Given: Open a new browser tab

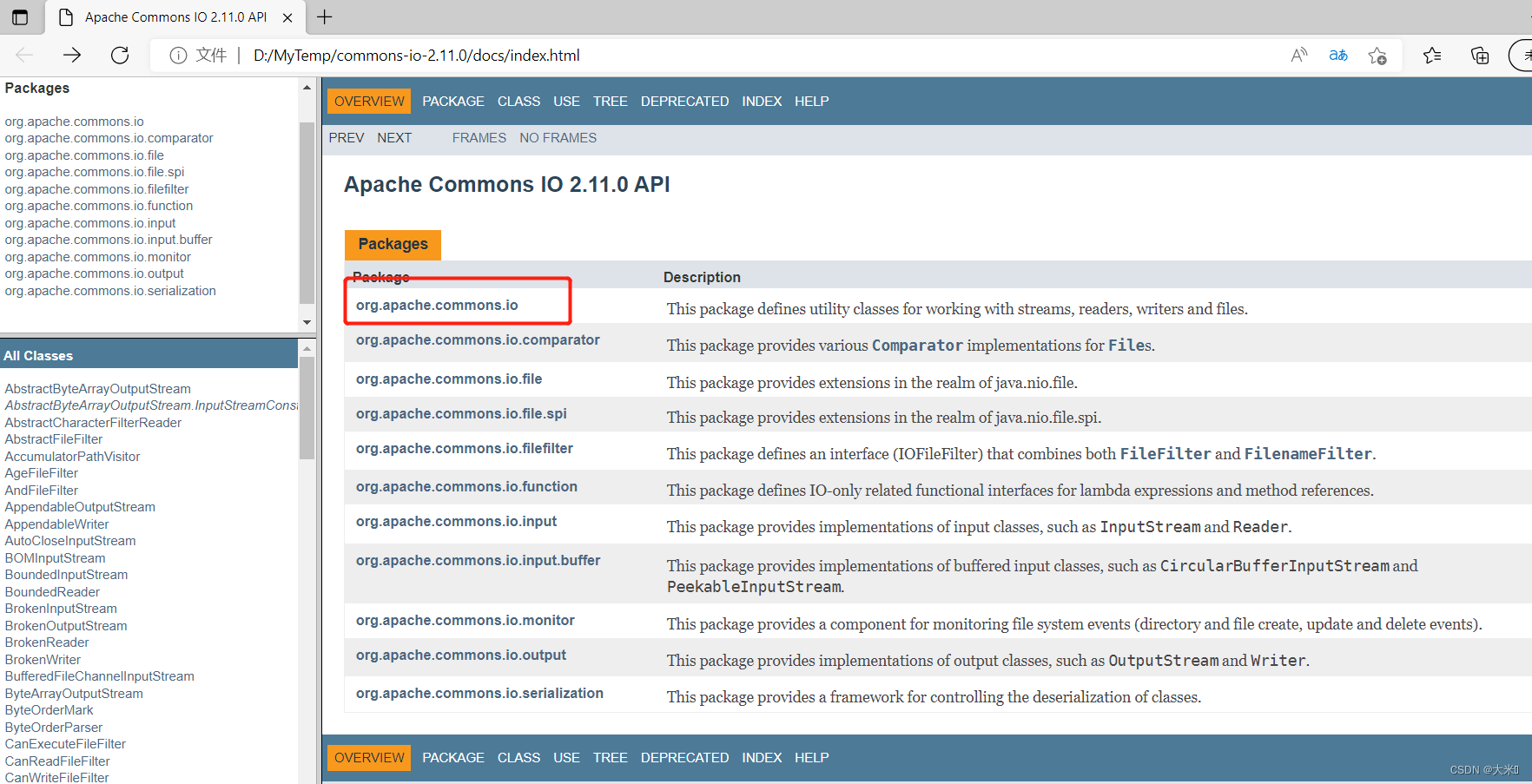Looking at the screenshot, I should (325, 16).
